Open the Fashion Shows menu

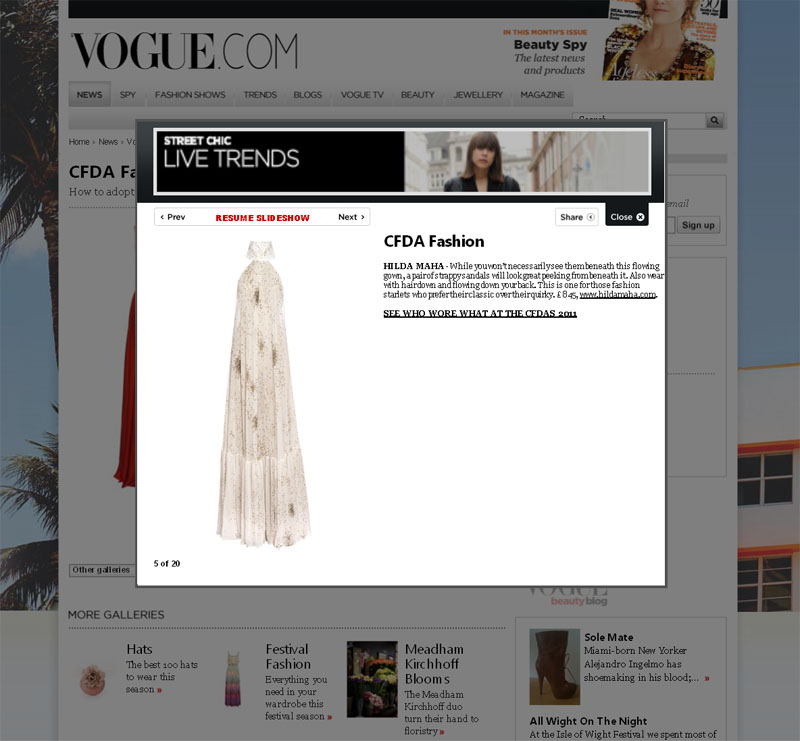coord(190,95)
